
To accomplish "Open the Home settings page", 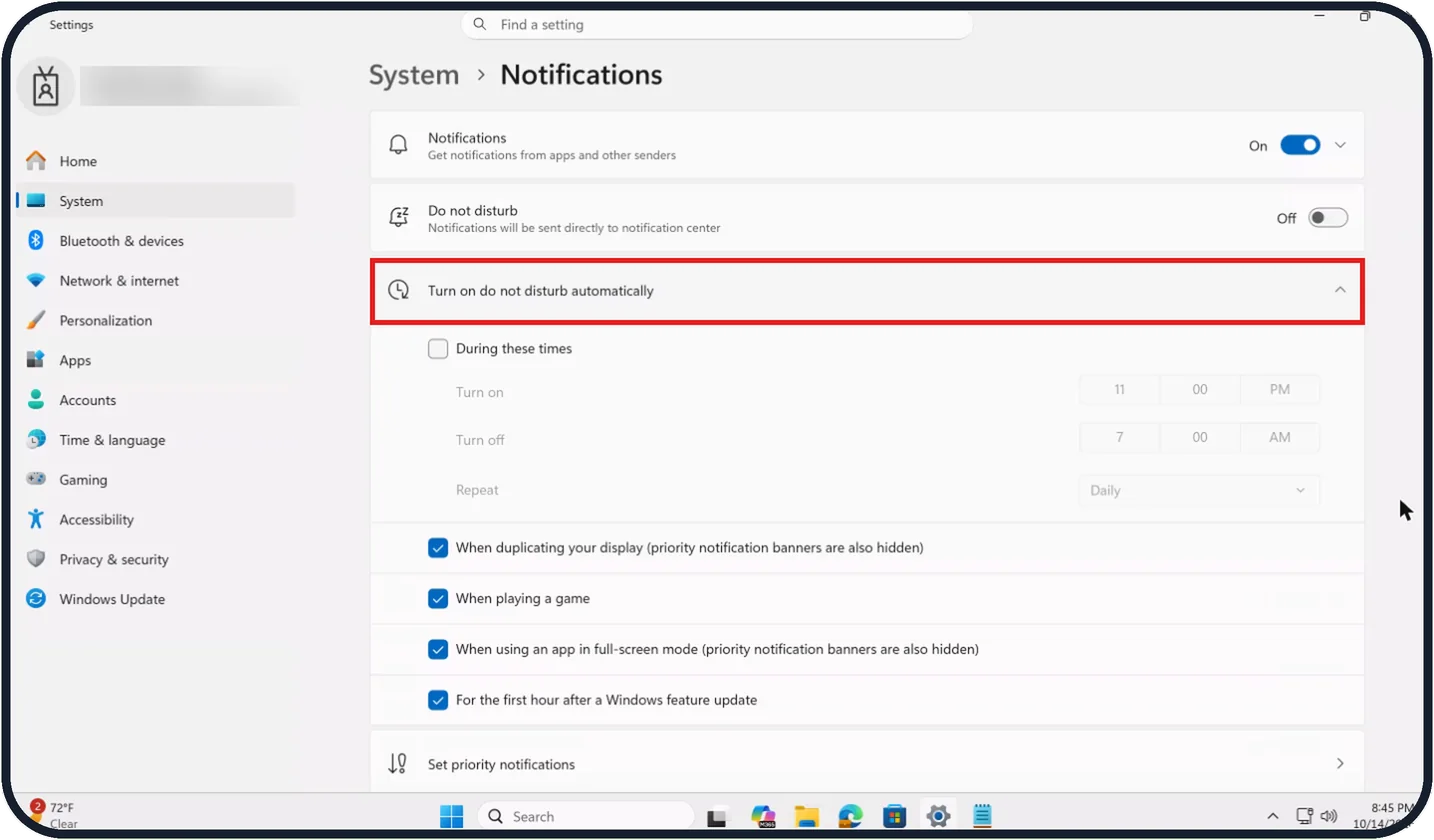I will point(155,161).
